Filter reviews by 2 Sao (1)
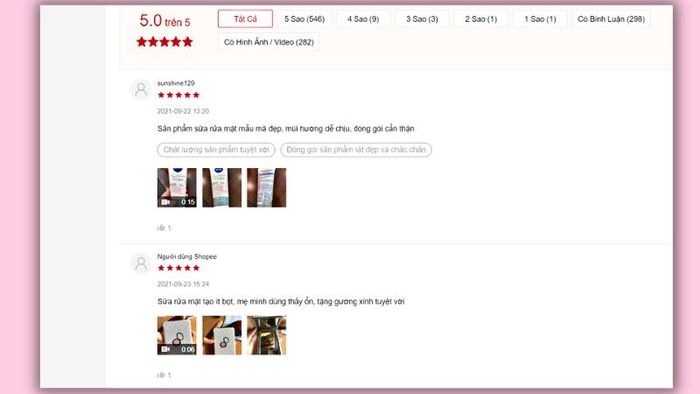Screen dimensions: 700x394 [481, 19]
